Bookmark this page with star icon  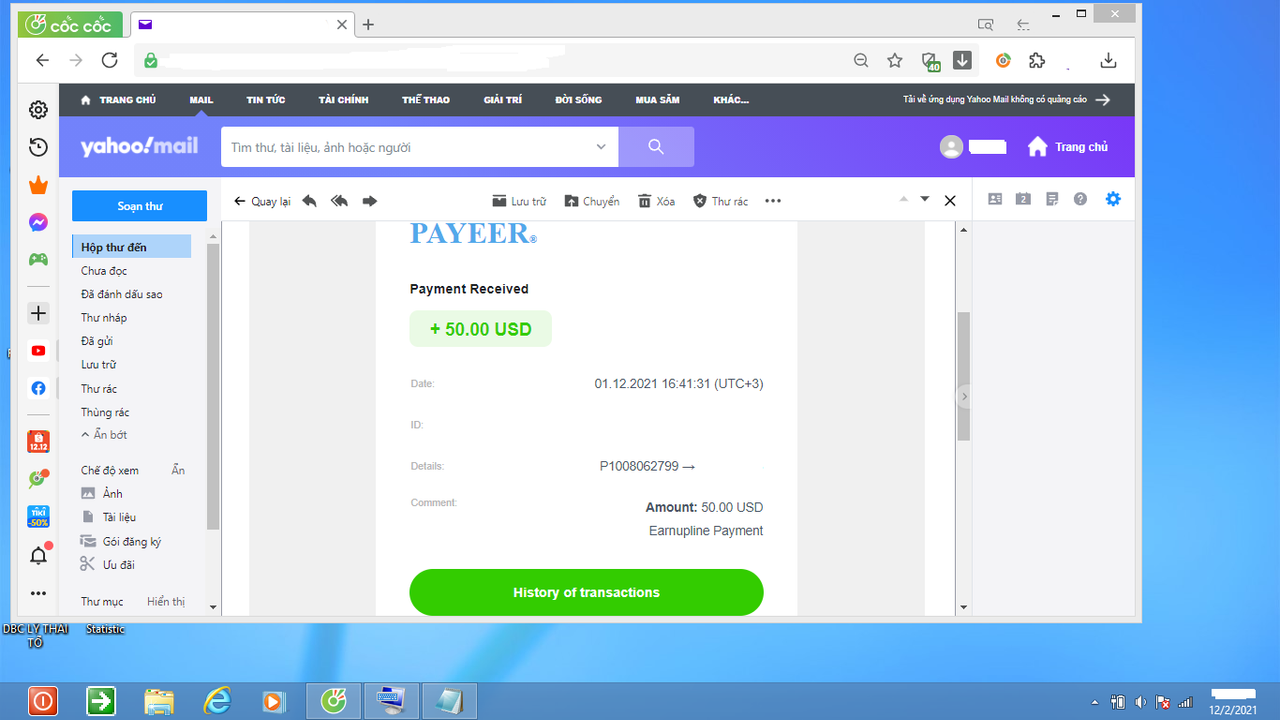click(x=895, y=61)
